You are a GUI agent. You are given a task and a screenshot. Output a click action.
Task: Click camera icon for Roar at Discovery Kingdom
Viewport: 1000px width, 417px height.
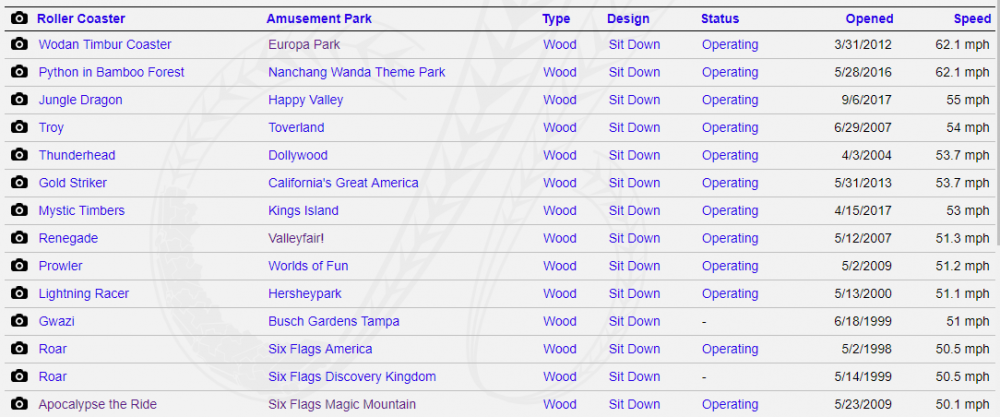[x=19, y=376]
